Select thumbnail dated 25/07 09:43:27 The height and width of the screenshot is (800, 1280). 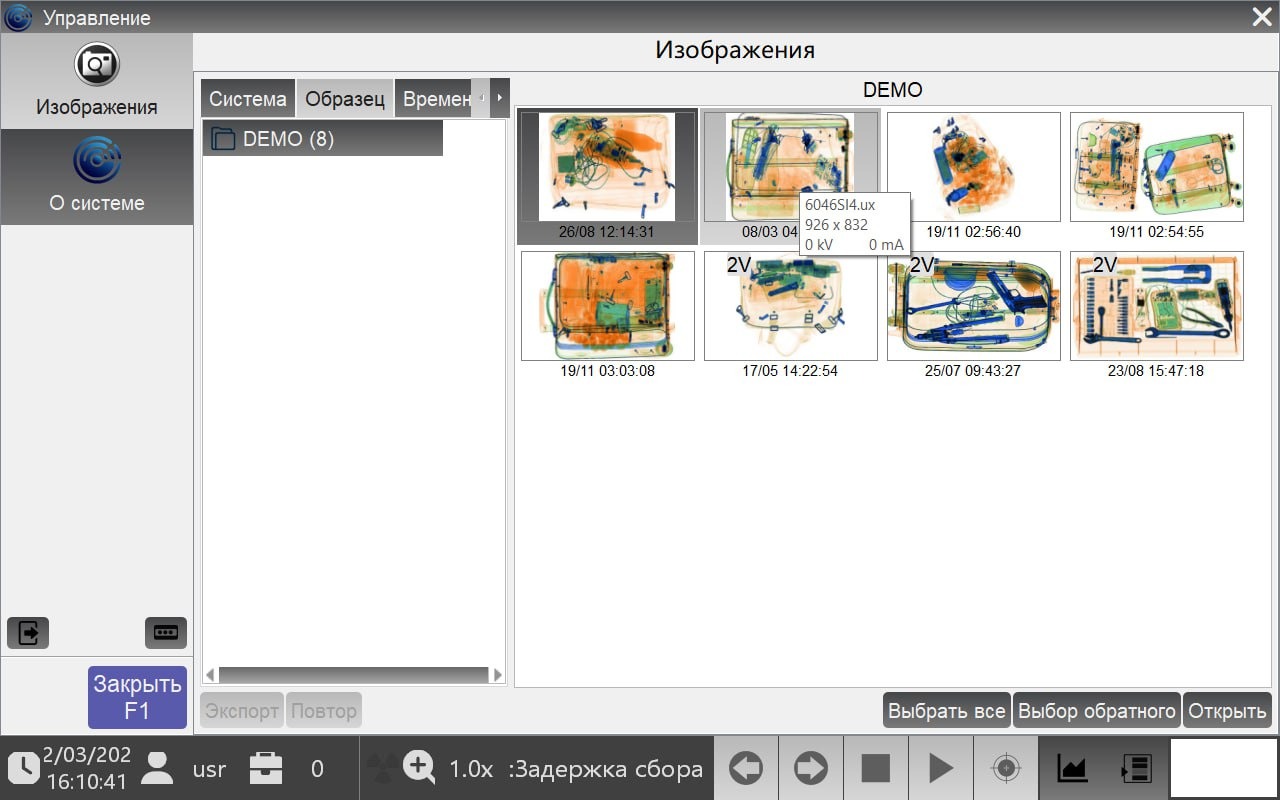(x=974, y=315)
